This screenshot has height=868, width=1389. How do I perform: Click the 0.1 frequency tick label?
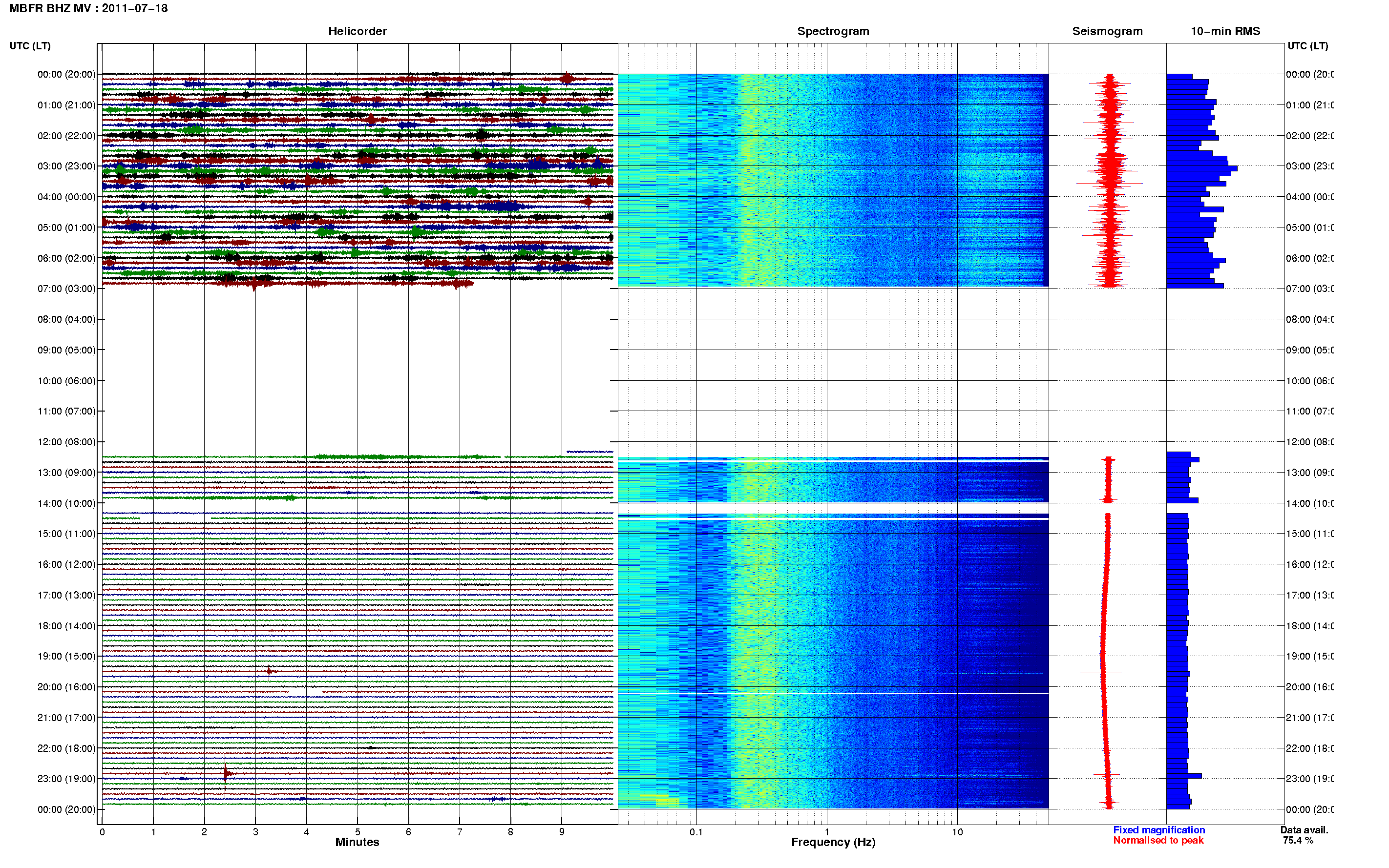696,832
